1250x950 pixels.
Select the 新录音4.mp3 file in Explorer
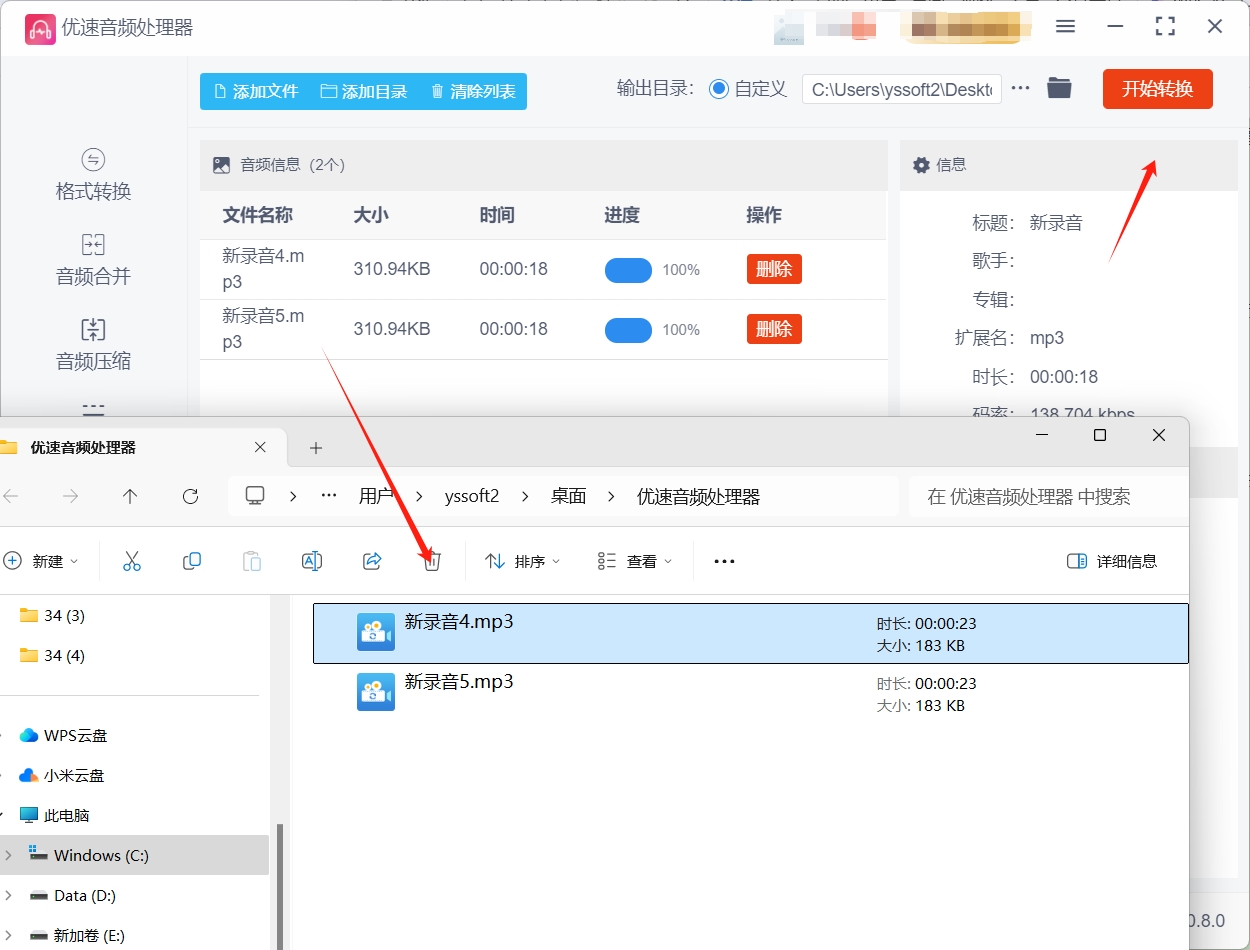click(751, 633)
